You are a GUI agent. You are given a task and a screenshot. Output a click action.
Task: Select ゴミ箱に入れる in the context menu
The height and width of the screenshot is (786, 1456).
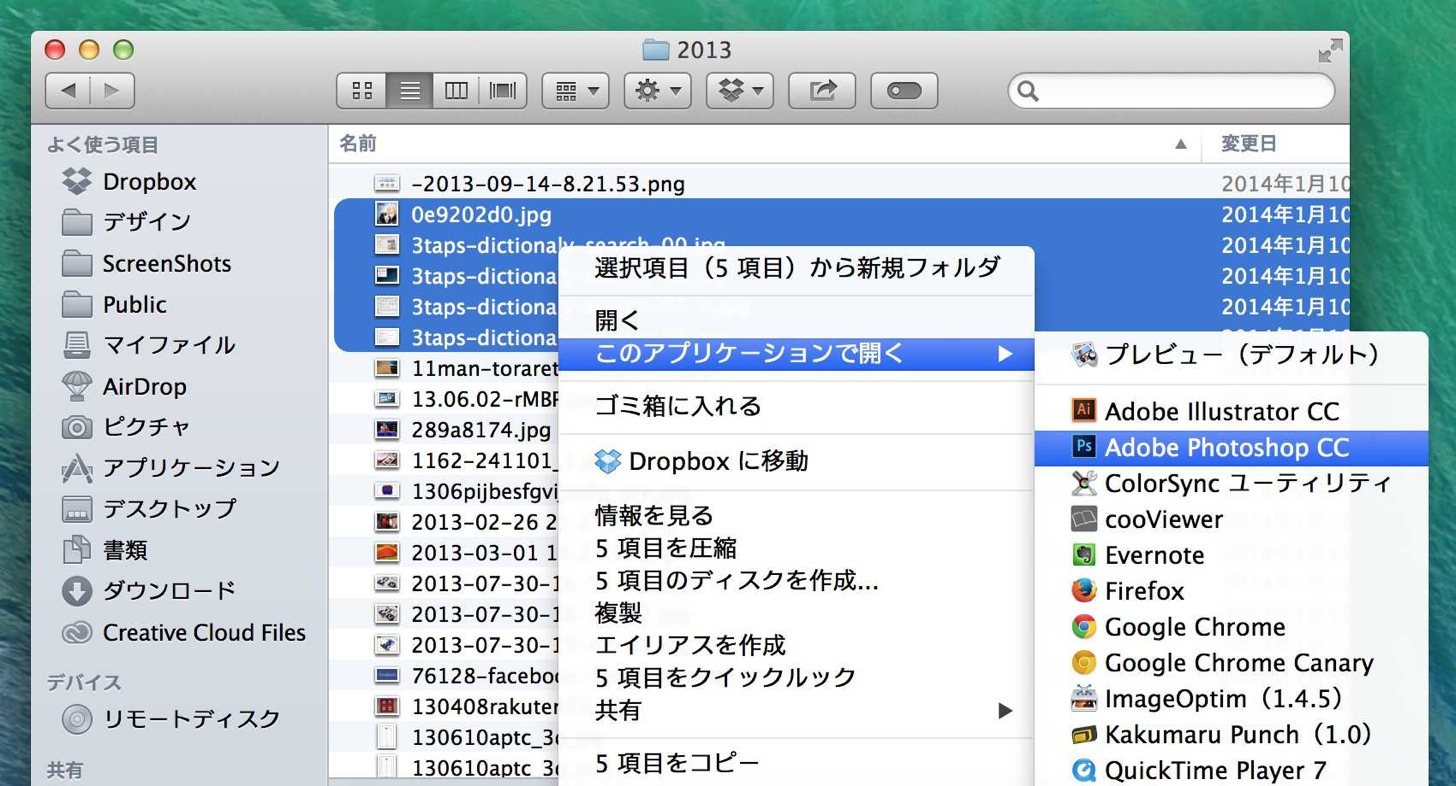point(796,407)
